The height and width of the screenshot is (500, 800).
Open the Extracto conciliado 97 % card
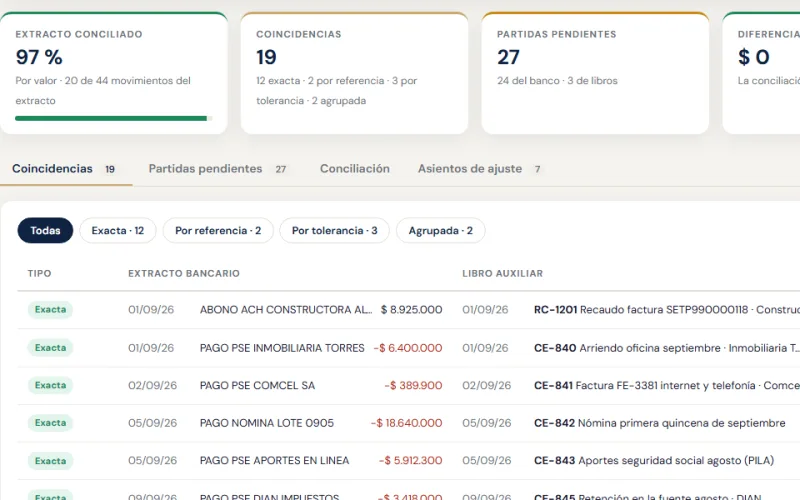[x=114, y=73]
